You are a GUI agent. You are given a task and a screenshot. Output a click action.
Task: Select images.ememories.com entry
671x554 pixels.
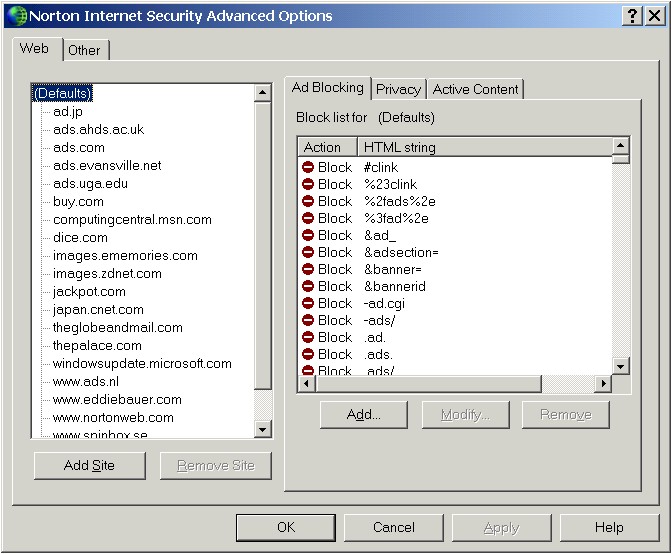(x=125, y=255)
